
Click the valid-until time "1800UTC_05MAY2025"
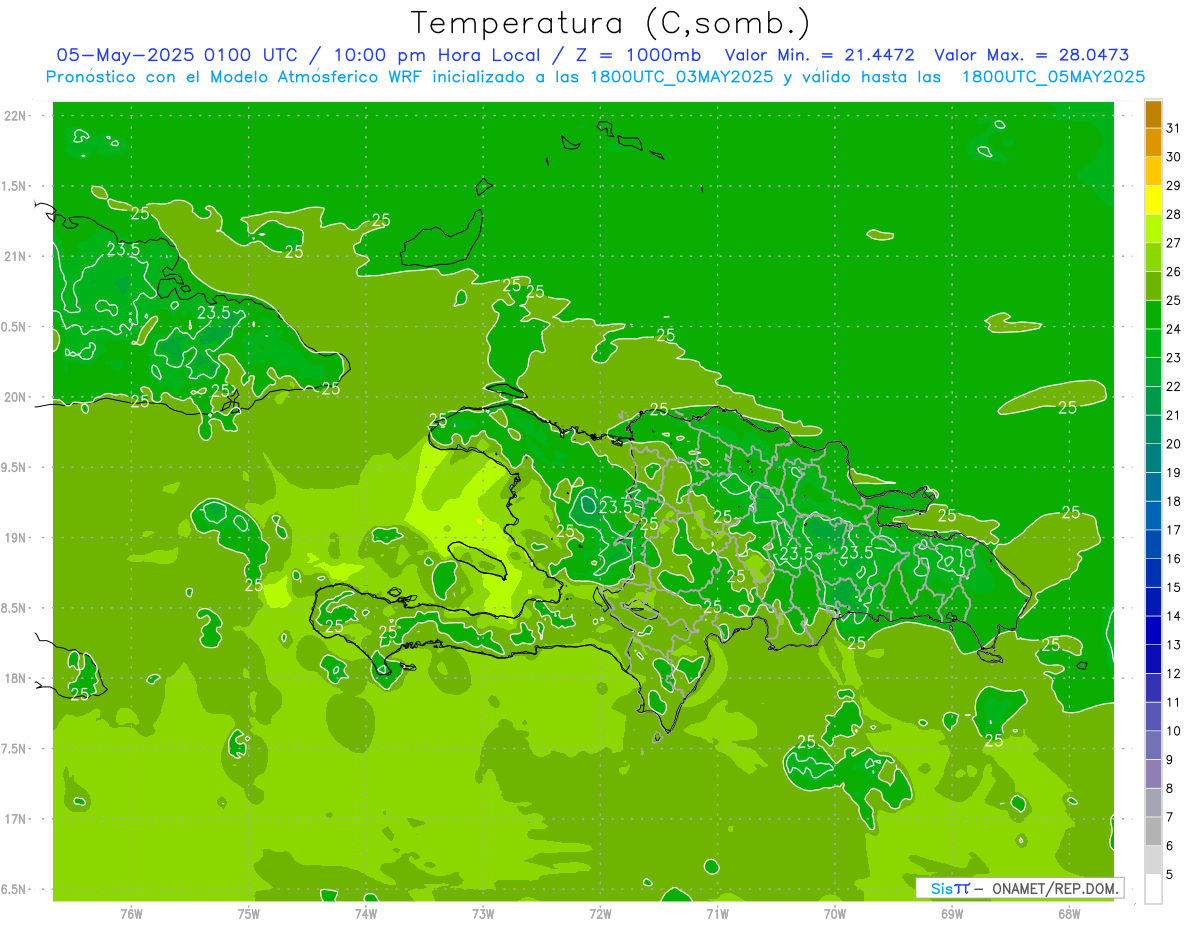tap(1053, 77)
